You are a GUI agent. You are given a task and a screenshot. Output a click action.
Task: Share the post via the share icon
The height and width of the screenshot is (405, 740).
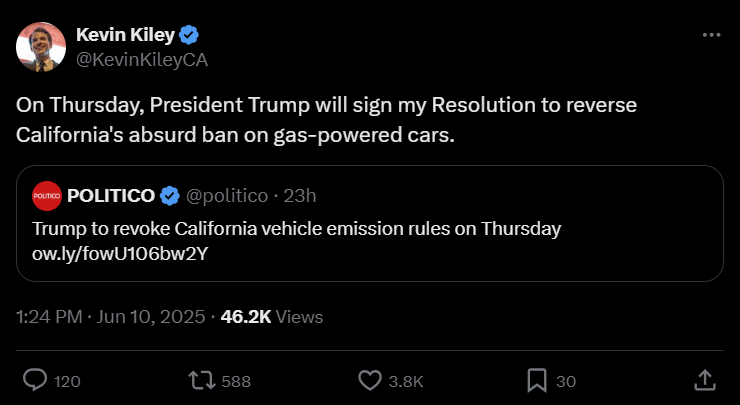click(704, 381)
